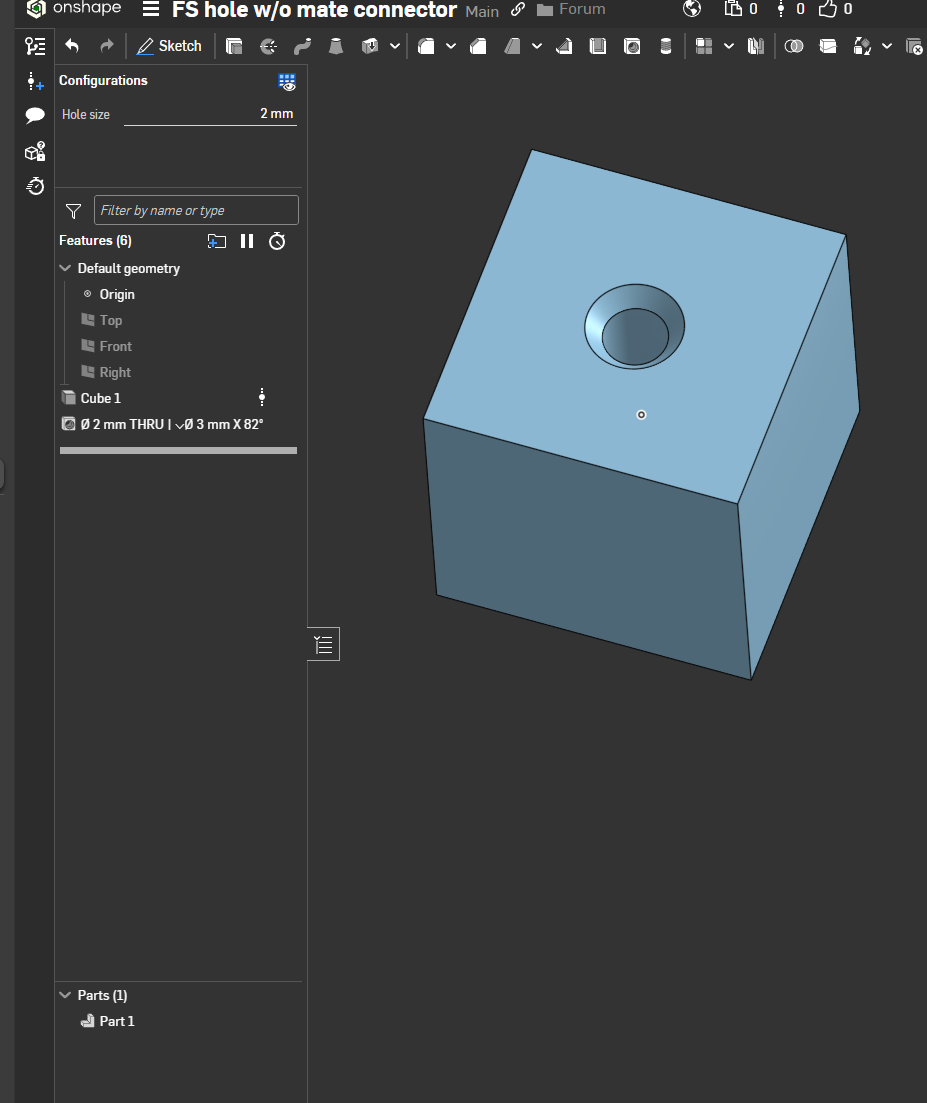927x1103 pixels.
Task: Select the Revolve tool
Action: 268,46
